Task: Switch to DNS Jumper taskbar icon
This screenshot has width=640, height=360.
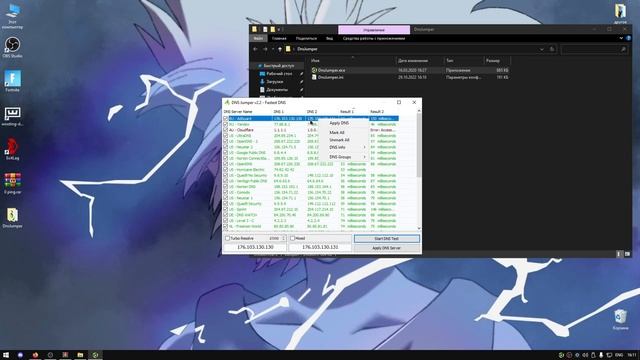Action: click(x=95, y=355)
